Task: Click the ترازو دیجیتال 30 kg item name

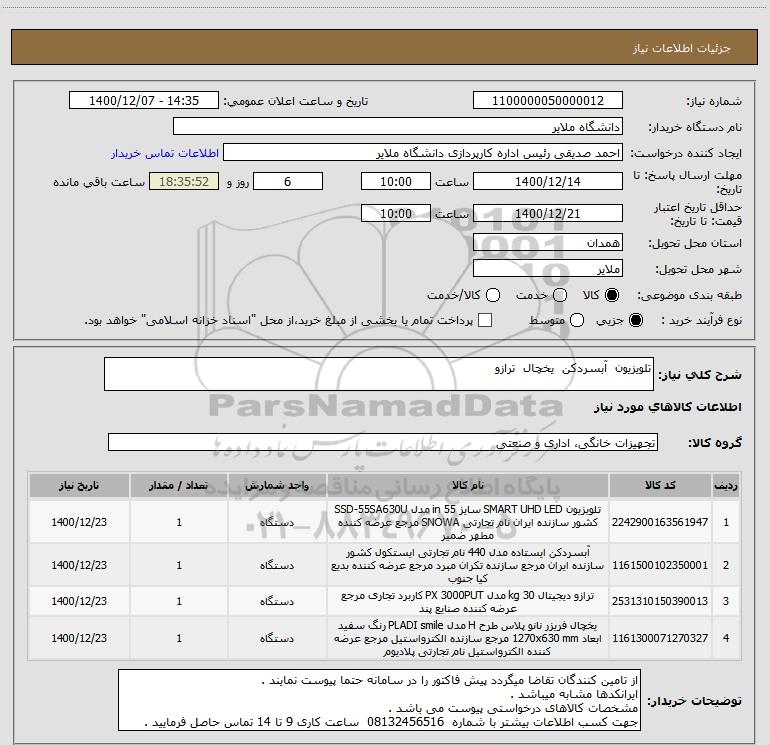Action: (x=468, y=601)
